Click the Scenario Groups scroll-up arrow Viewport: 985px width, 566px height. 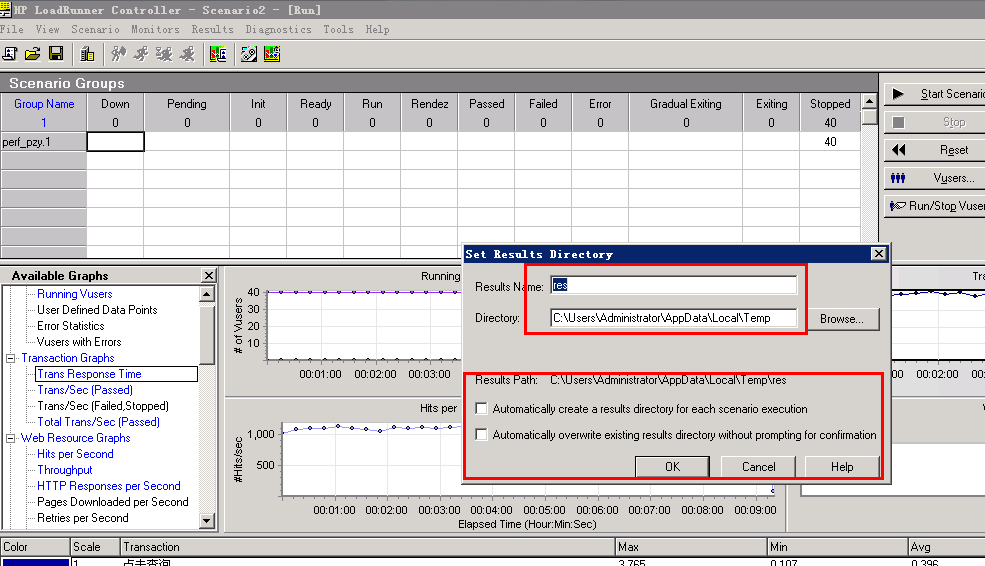pos(869,101)
